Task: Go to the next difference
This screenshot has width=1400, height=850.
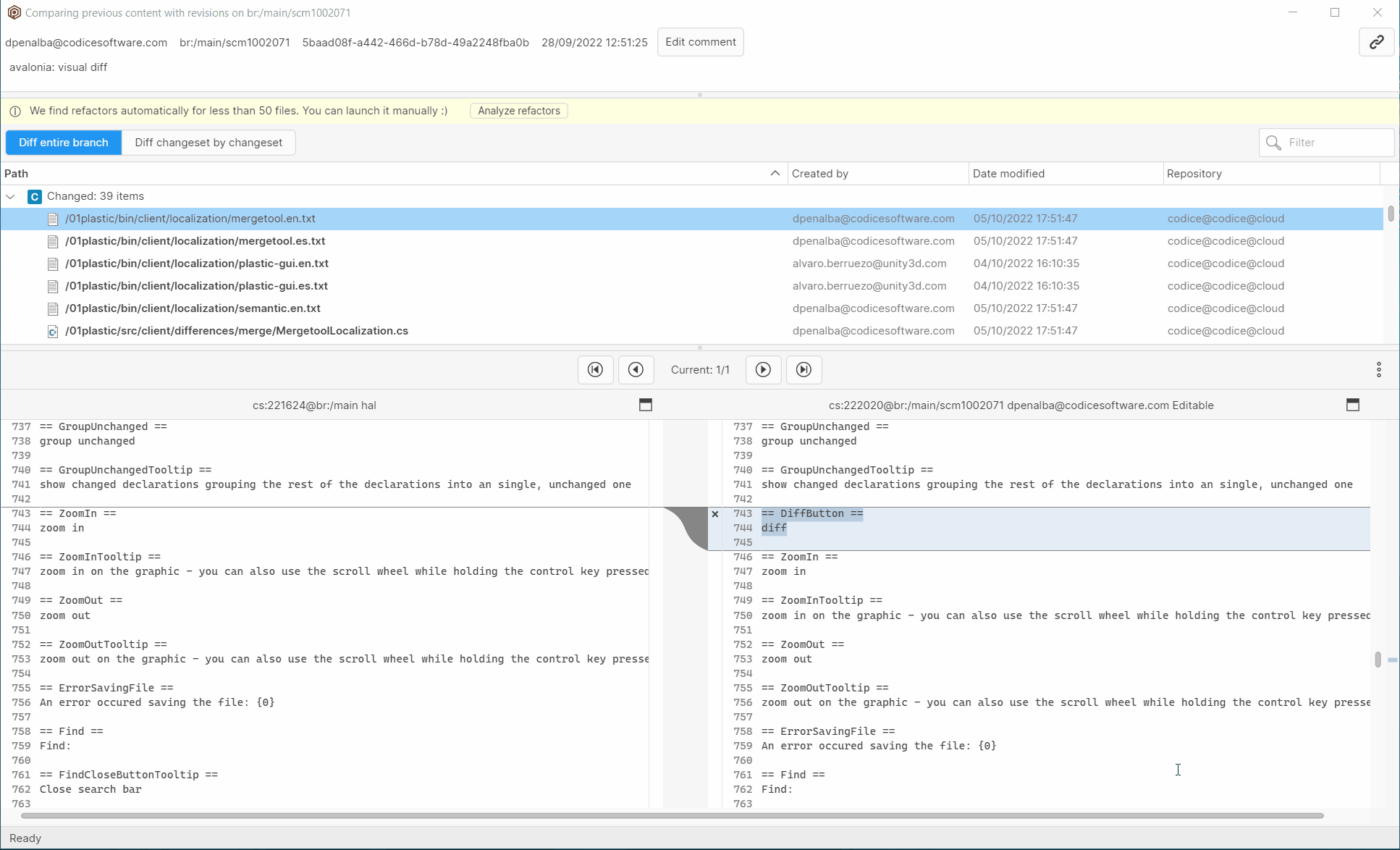Action: 763,369
